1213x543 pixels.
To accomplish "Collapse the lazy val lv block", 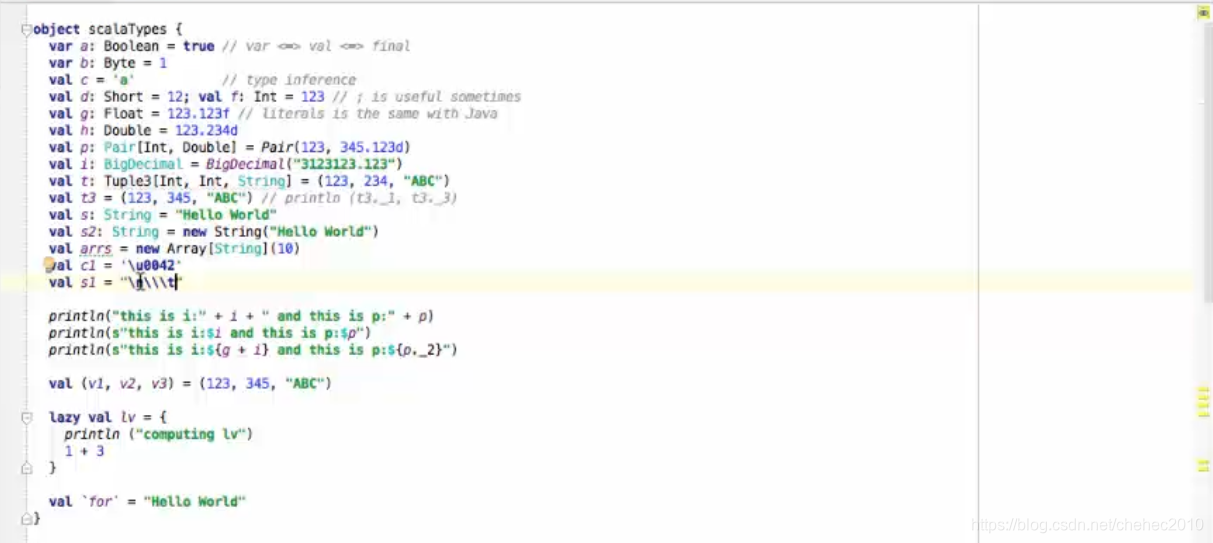I will tap(27, 417).
